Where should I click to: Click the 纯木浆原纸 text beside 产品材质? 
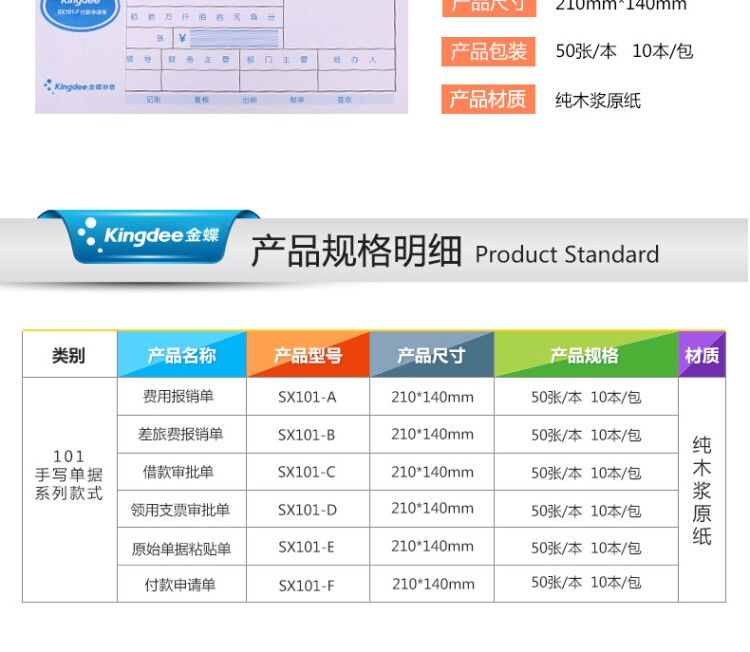click(x=598, y=100)
